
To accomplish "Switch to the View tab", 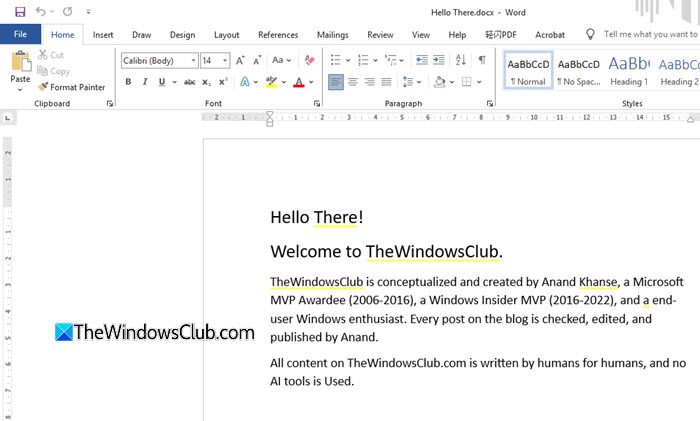I will (x=421, y=35).
